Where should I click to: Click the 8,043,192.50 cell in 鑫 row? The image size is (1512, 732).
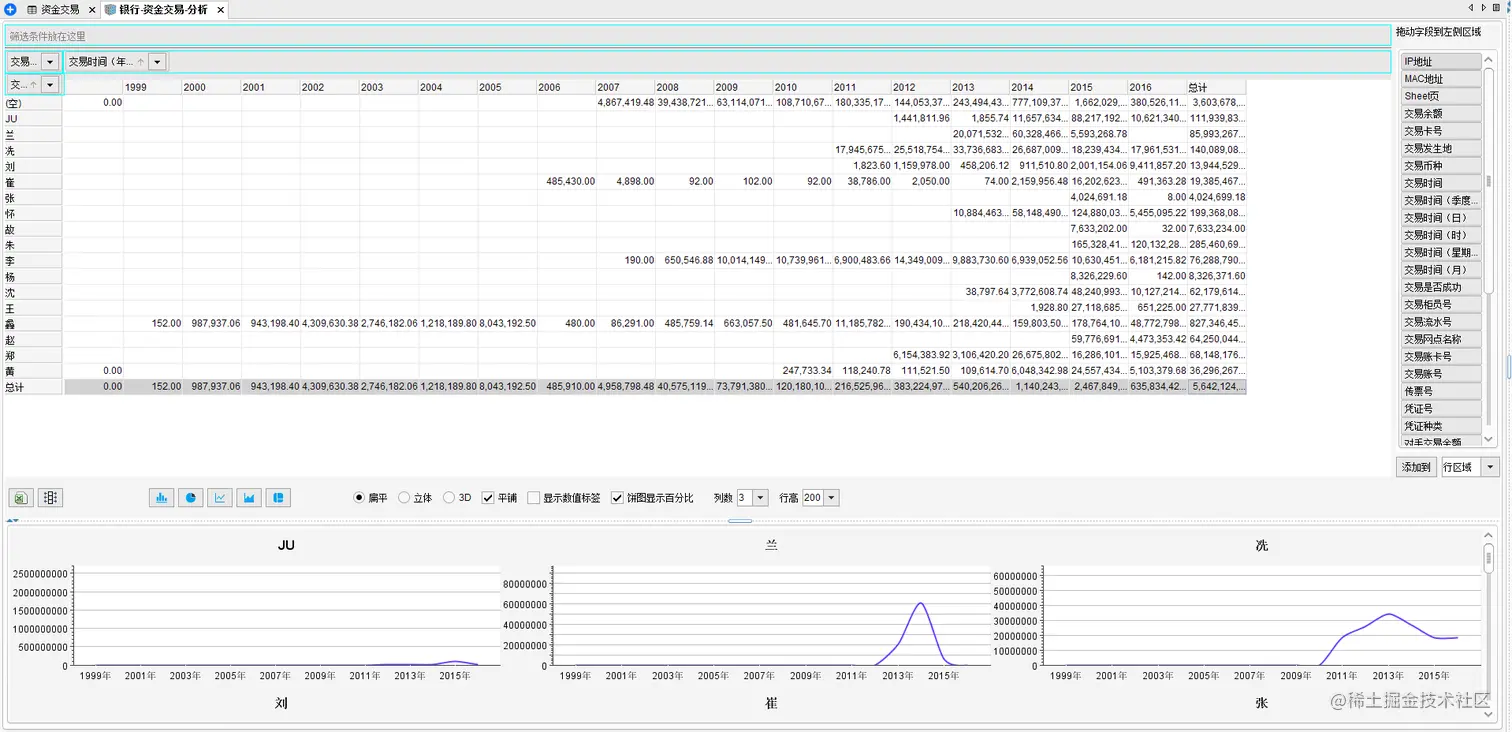click(507, 324)
